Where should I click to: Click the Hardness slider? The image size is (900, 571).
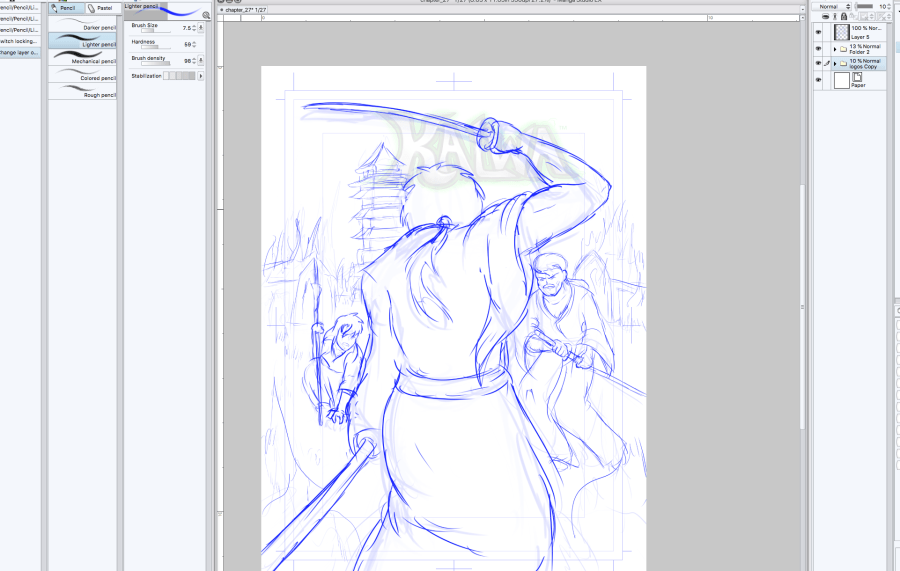tap(155, 45)
